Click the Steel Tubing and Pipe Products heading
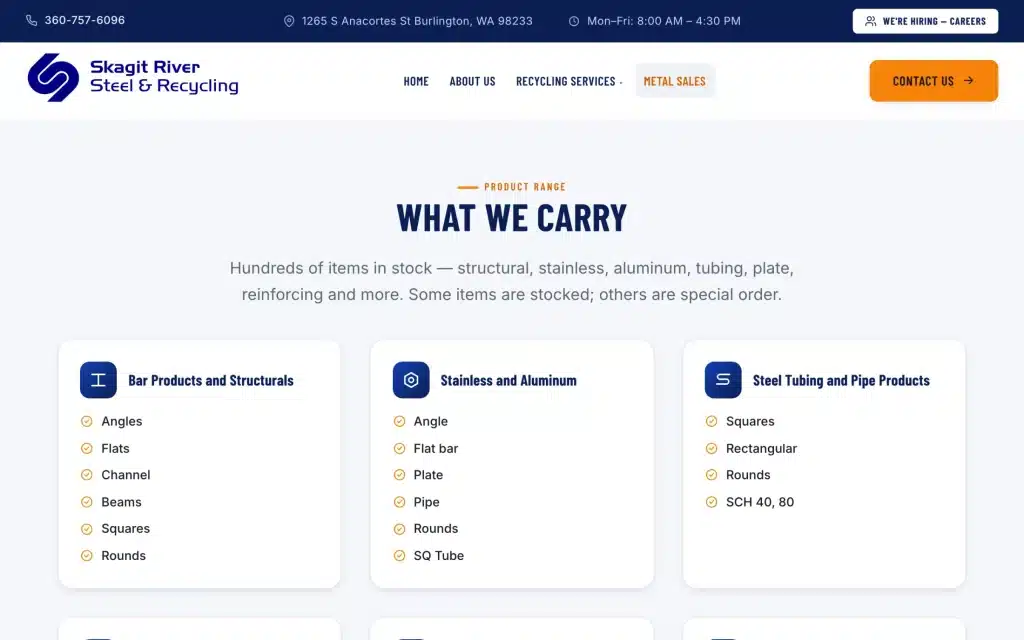Screen dimensions: 1024x640 (841, 380)
